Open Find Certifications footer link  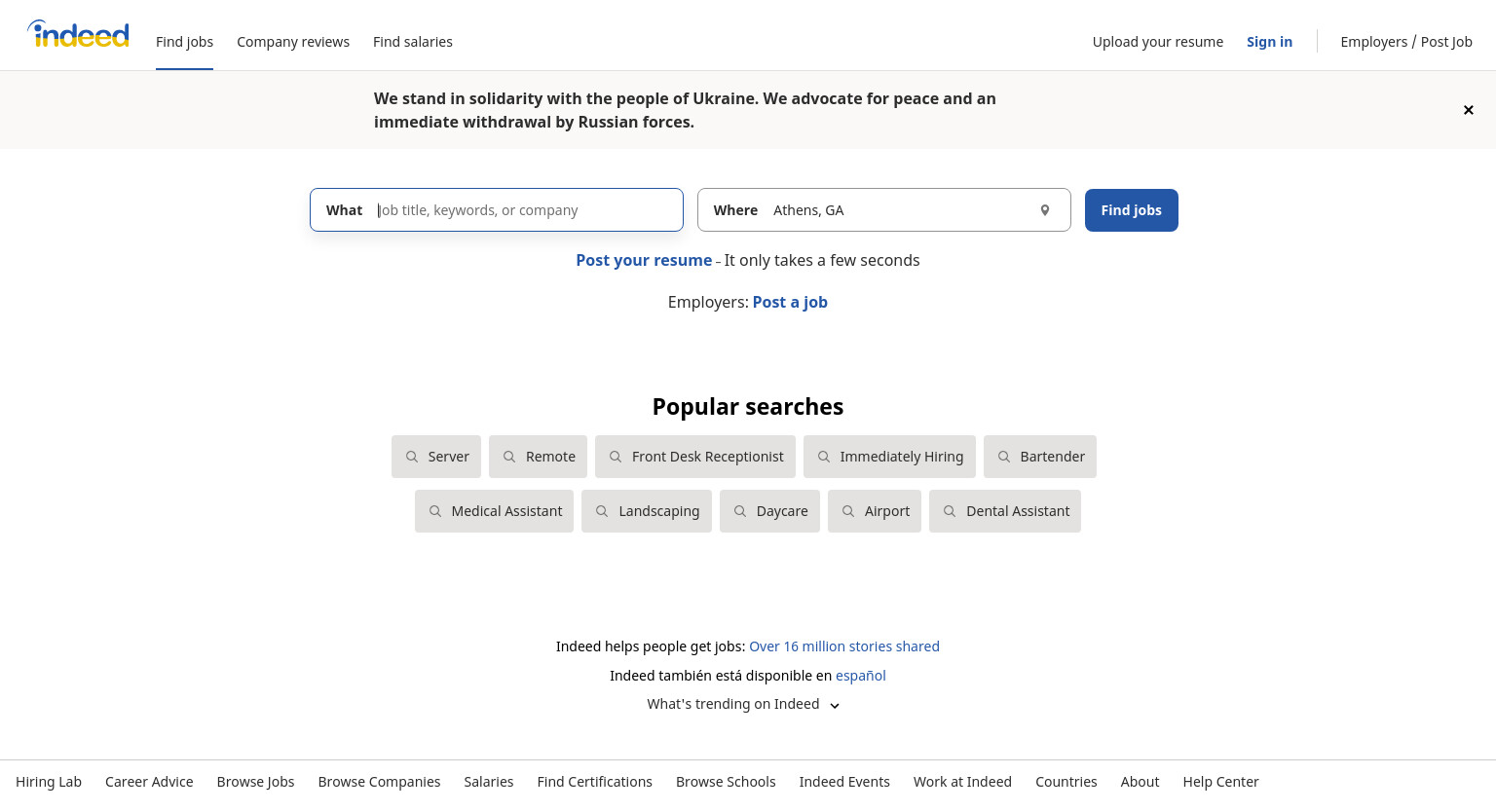[x=595, y=782]
